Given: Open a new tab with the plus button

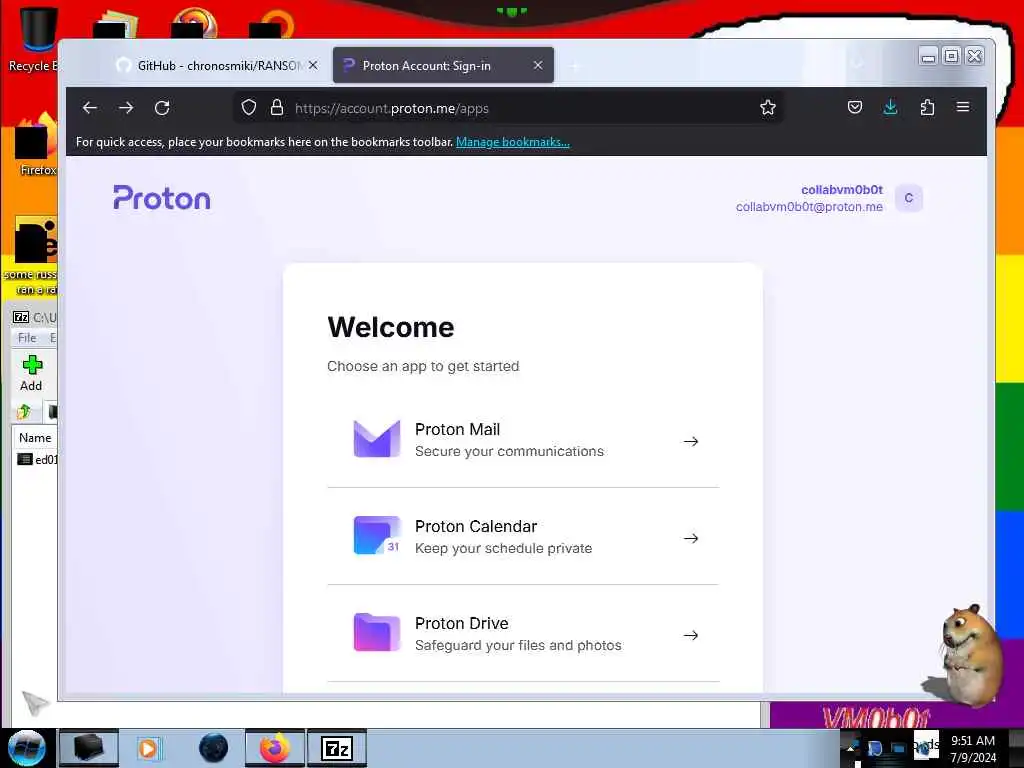Looking at the screenshot, I should click(575, 66).
